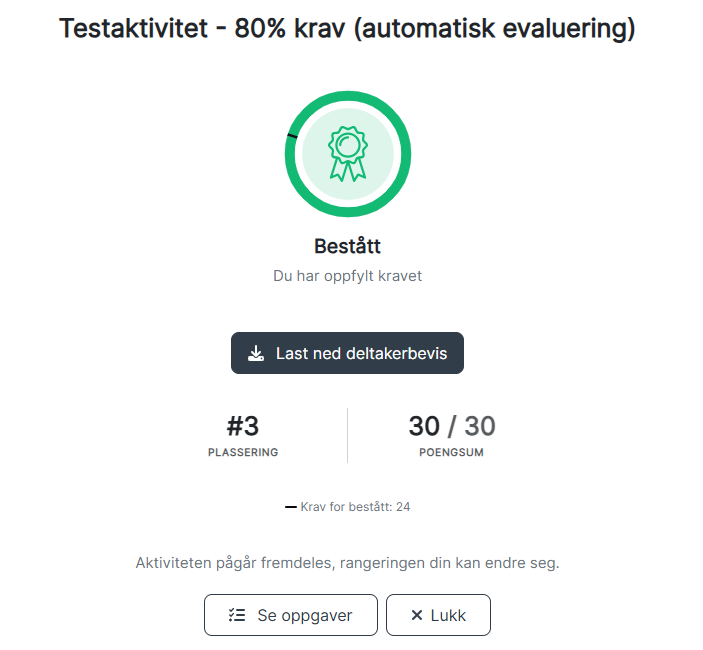Click the PLASSERING label

(243, 452)
